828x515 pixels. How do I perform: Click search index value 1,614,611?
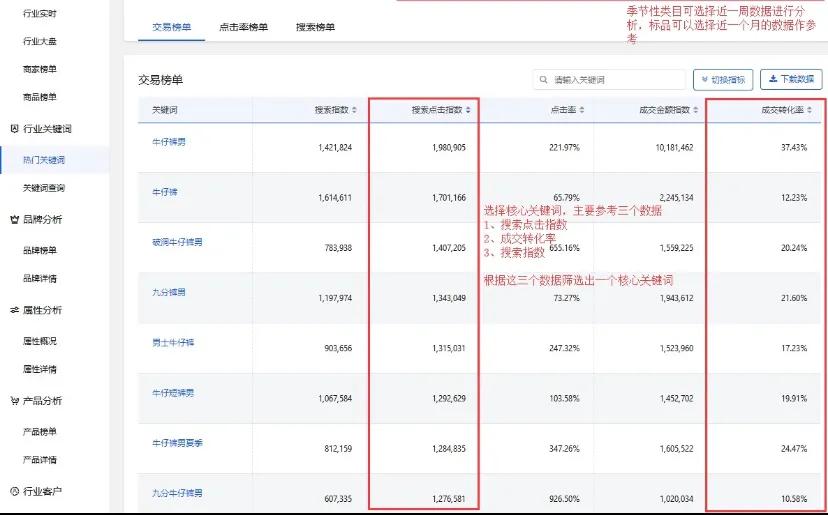pos(335,198)
